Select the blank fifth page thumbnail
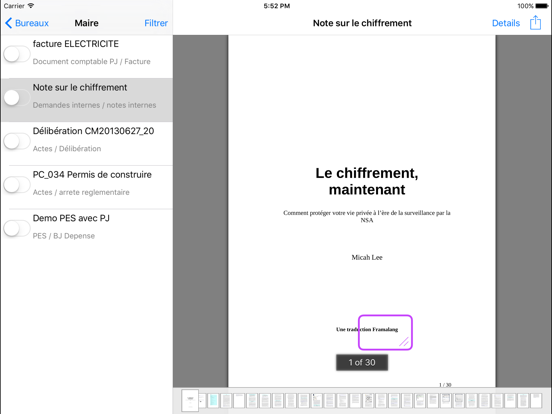 click(239, 401)
